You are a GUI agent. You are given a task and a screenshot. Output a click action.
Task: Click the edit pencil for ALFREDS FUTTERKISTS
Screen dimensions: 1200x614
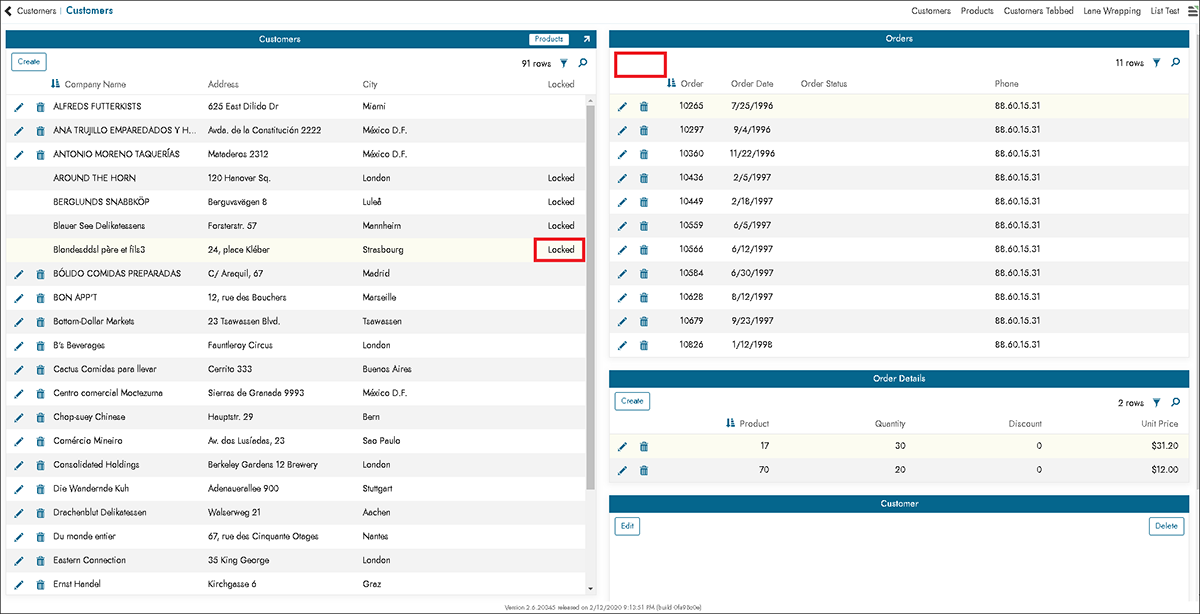click(19, 107)
